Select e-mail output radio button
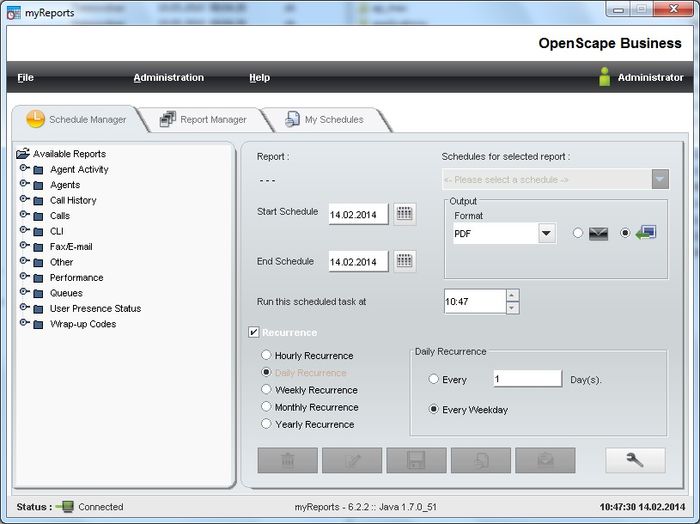700x524 pixels. [x=578, y=233]
